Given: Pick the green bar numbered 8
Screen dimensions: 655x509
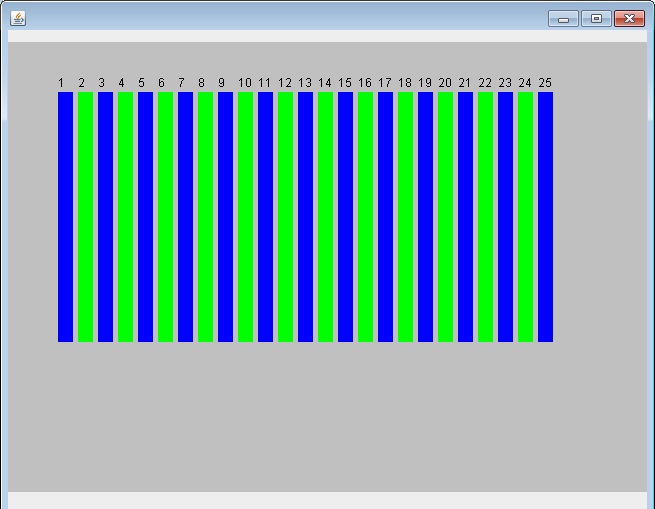Looking at the screenshot, I should (x=205, y=216).
